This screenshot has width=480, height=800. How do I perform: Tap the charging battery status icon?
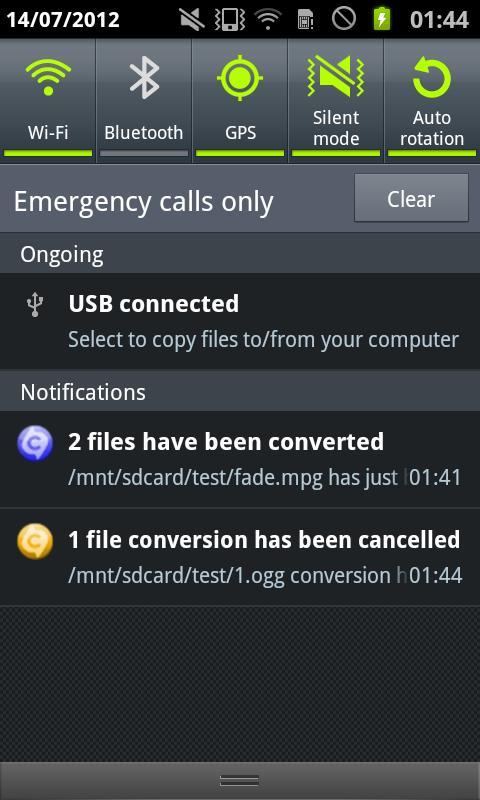pyautogui.click(x=382, y=20)
